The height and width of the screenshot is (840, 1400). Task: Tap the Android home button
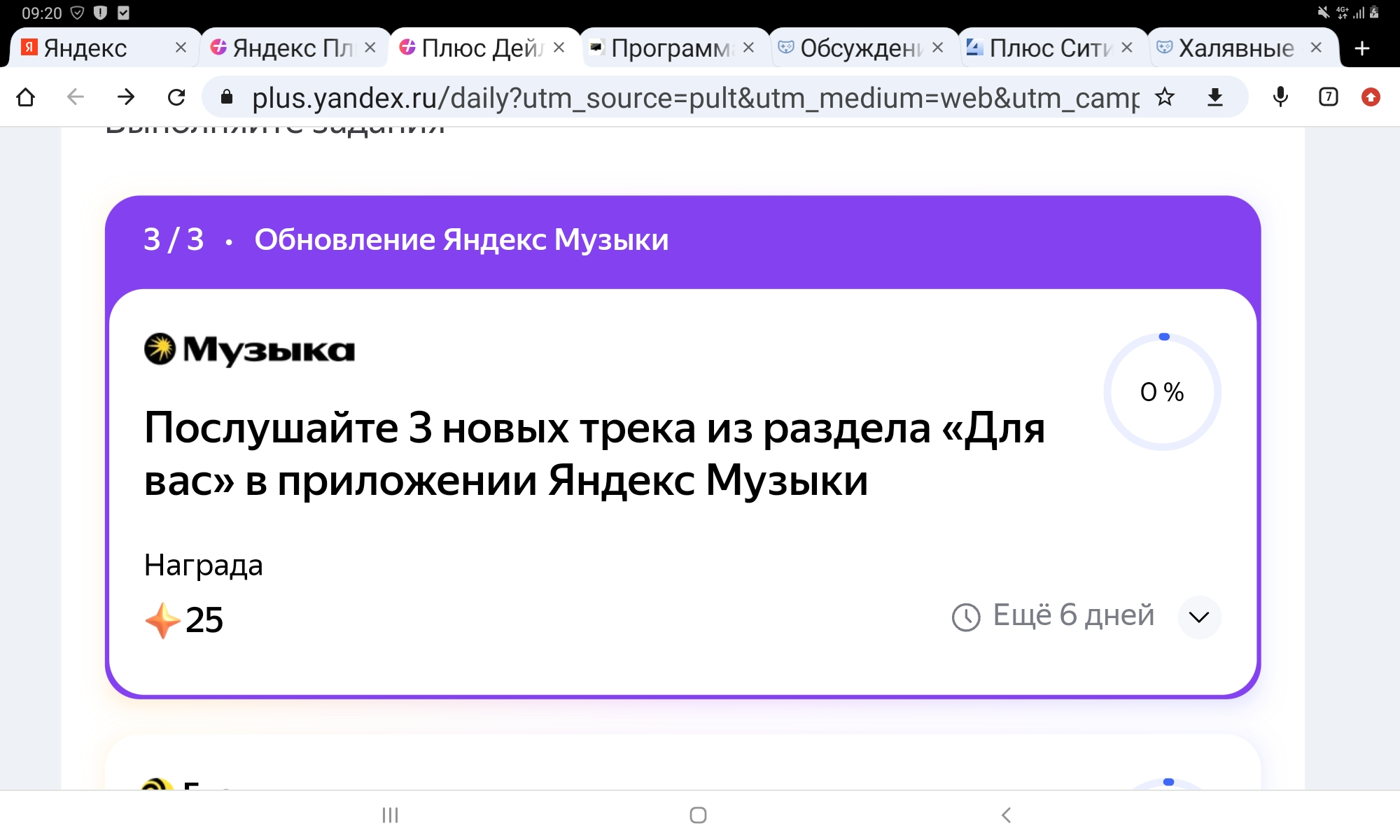698,815
